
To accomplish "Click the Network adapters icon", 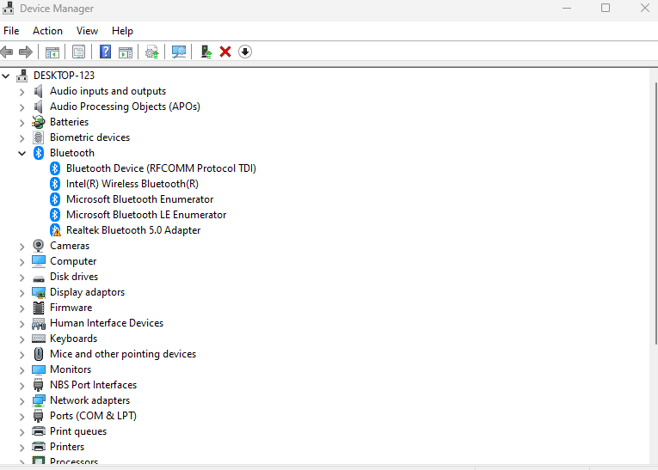I will [39, 401].
